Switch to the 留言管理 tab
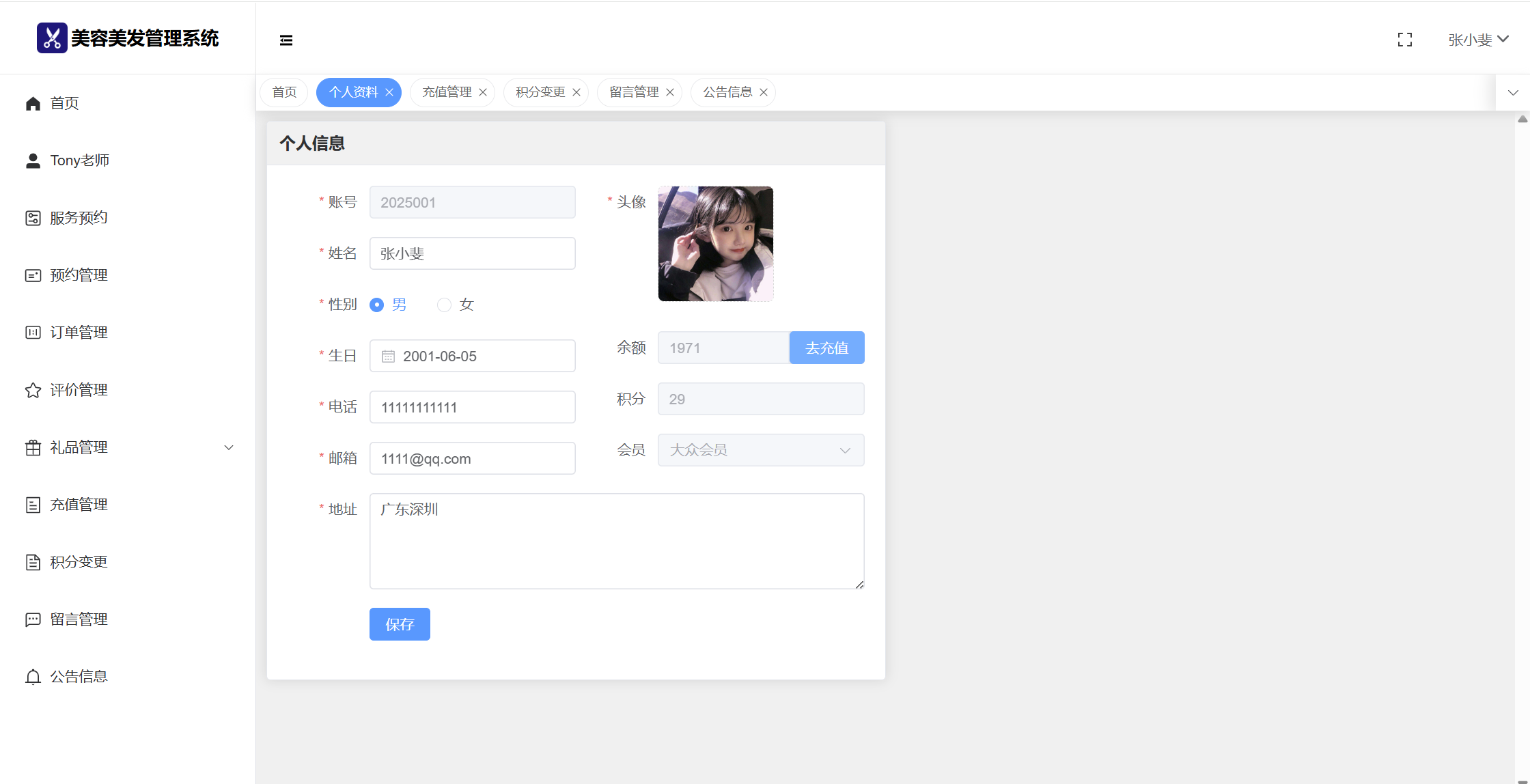The width and height of the screenshot is (1530, 784). 634,92
